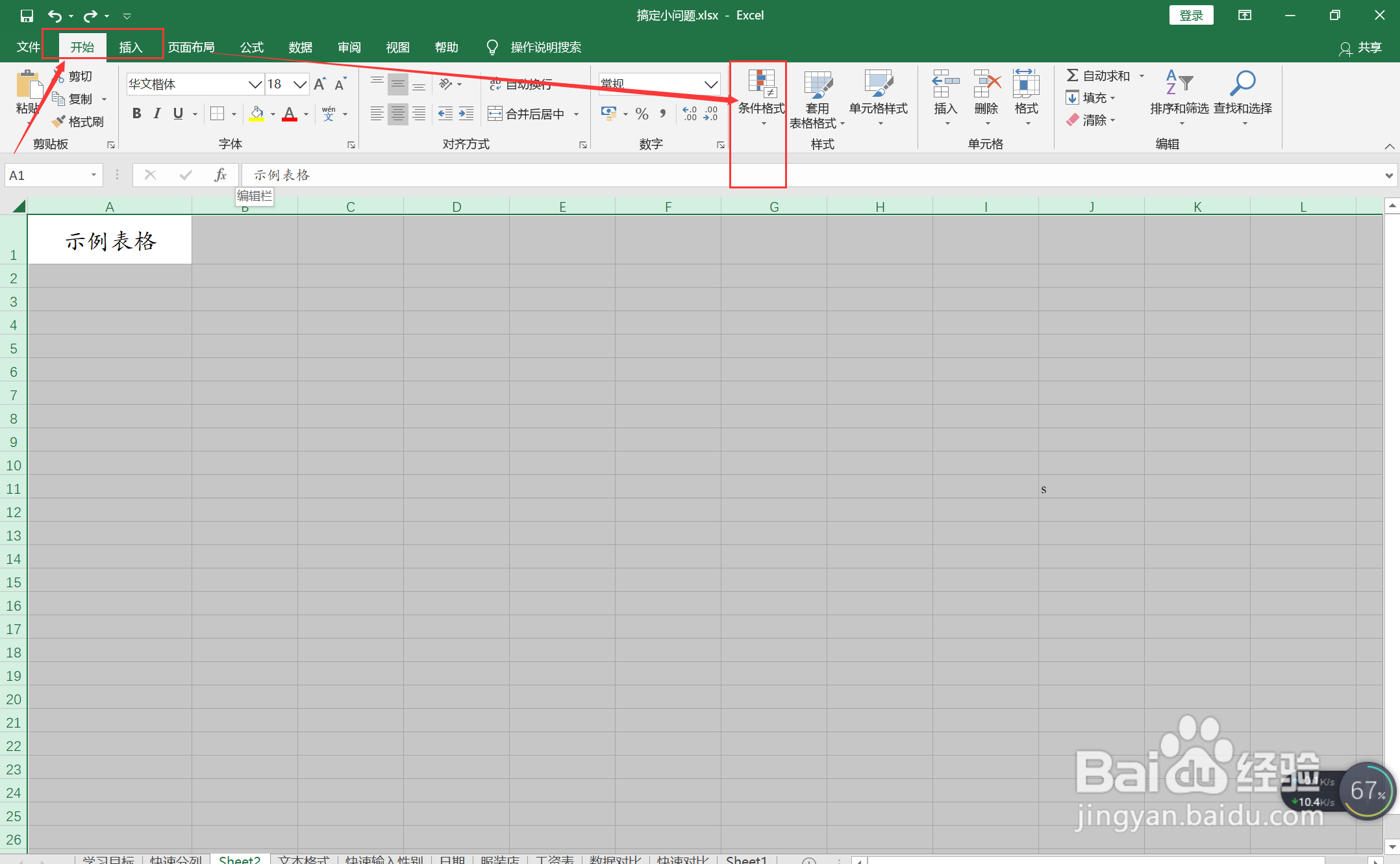
Task: Click the Save icon in the quick access toolbar
Action: [x=27, y=16]
